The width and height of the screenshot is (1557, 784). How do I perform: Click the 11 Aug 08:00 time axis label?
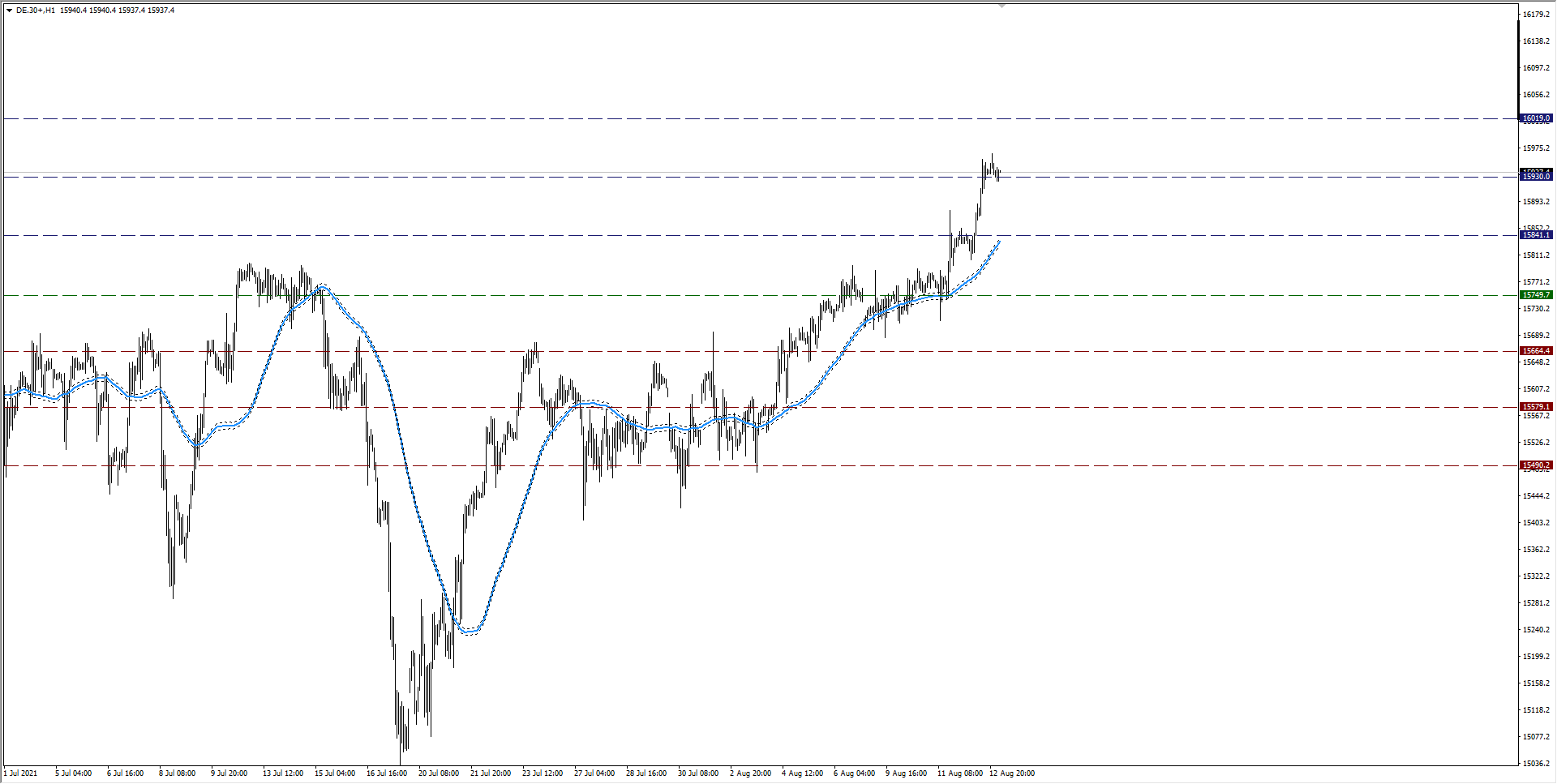[959, 773]
